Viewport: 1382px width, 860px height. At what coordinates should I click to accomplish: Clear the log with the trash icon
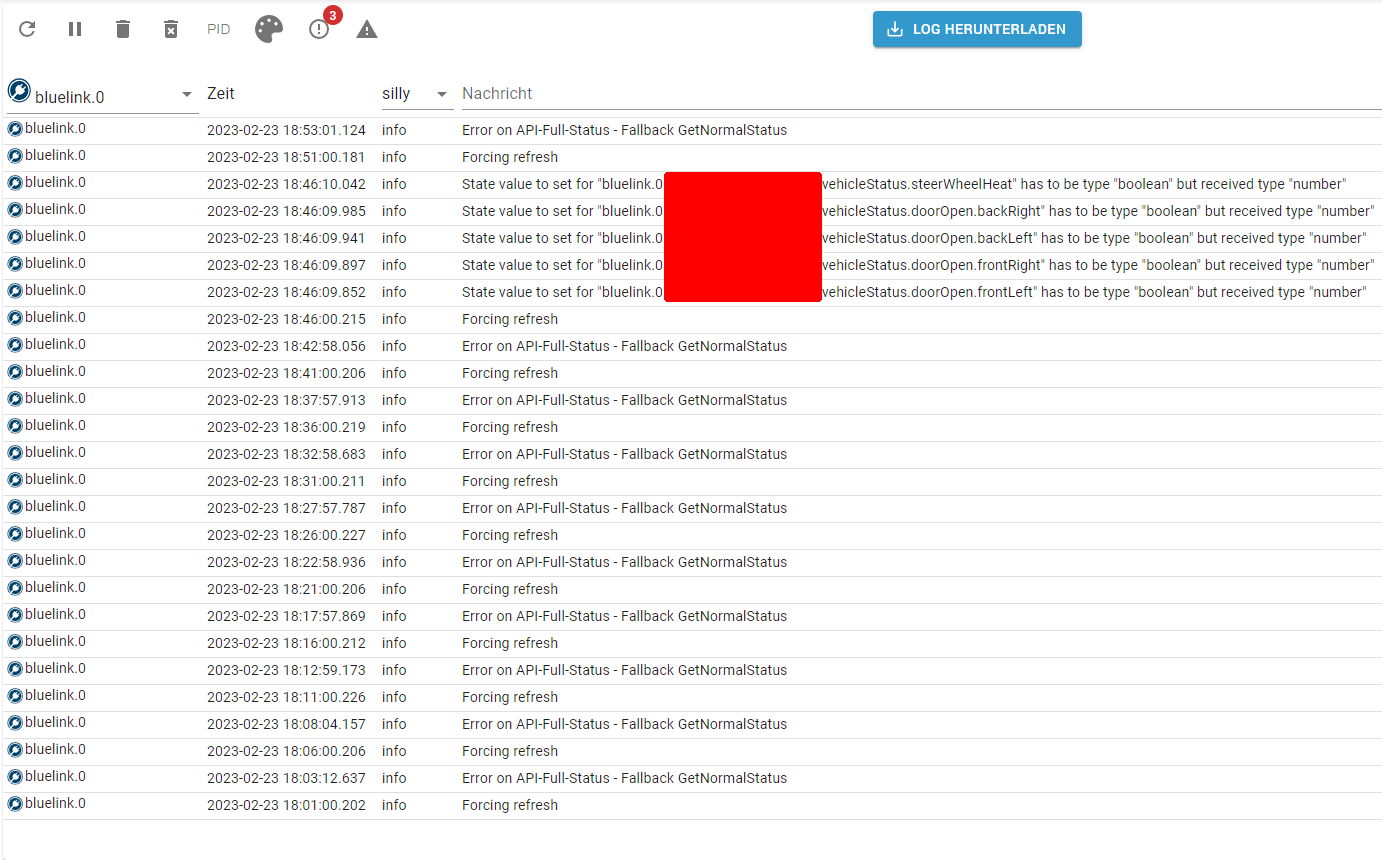pos(123,29)
